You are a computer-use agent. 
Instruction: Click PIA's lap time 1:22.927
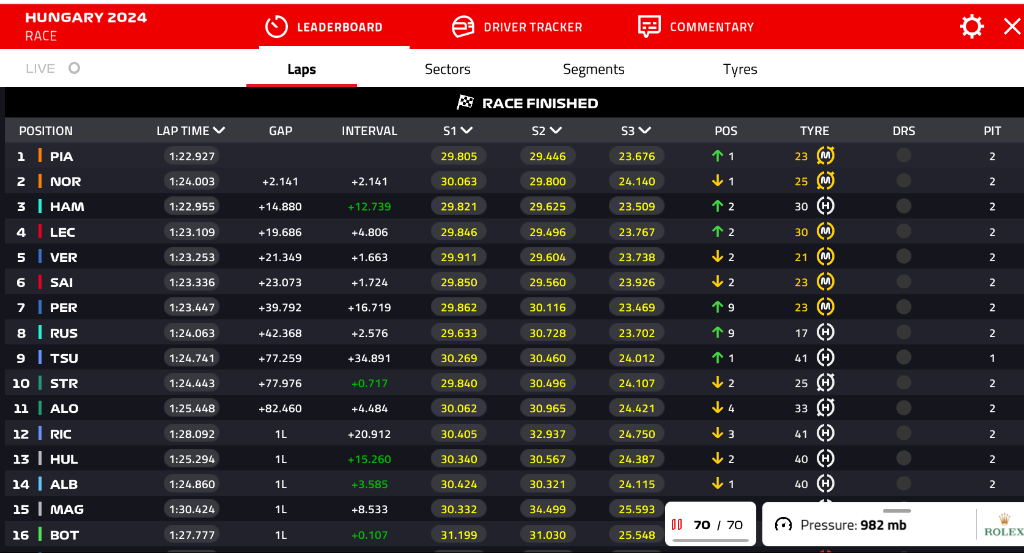(191, 156)
